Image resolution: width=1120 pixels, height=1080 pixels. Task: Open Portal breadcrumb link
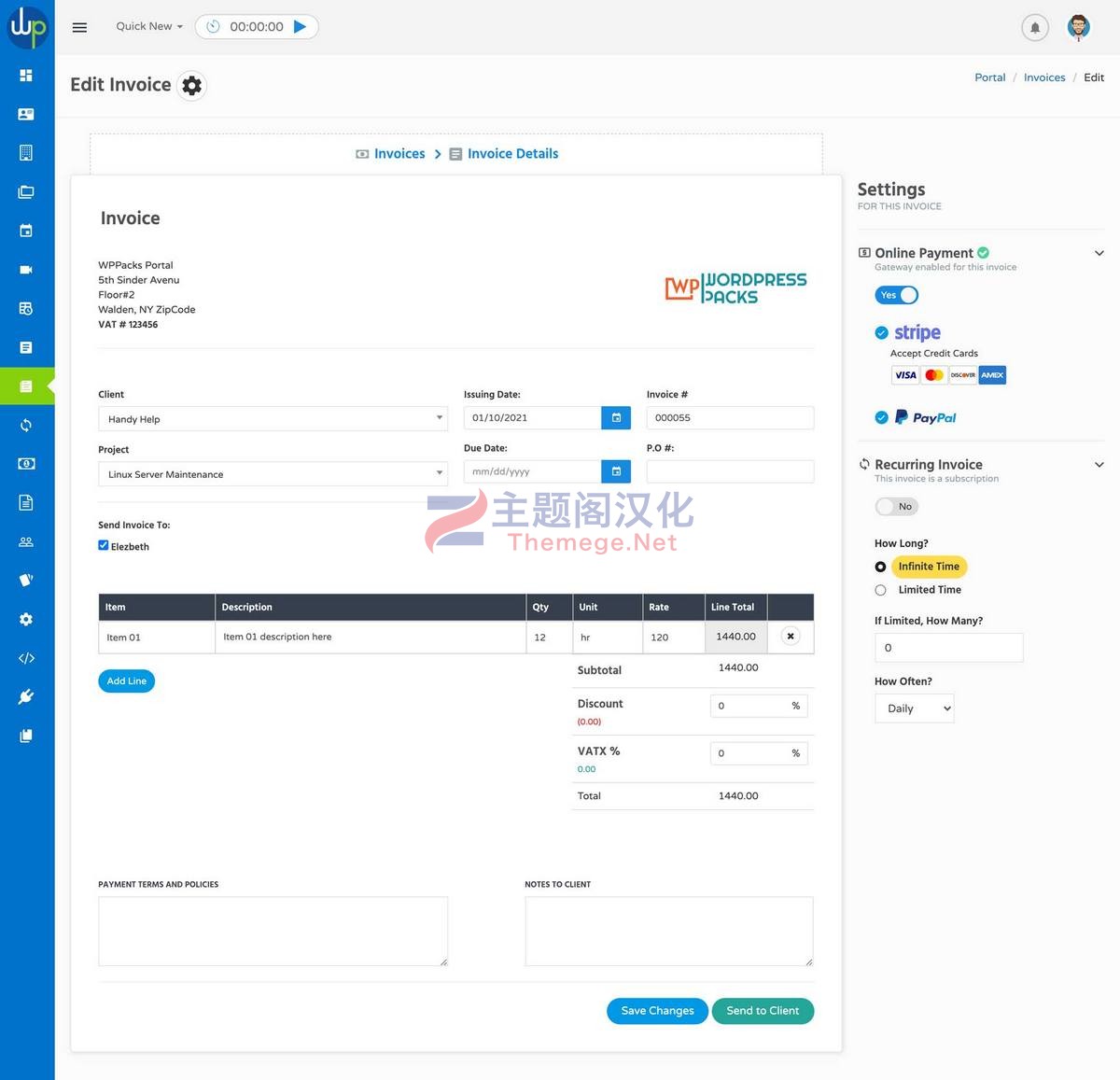990,77
